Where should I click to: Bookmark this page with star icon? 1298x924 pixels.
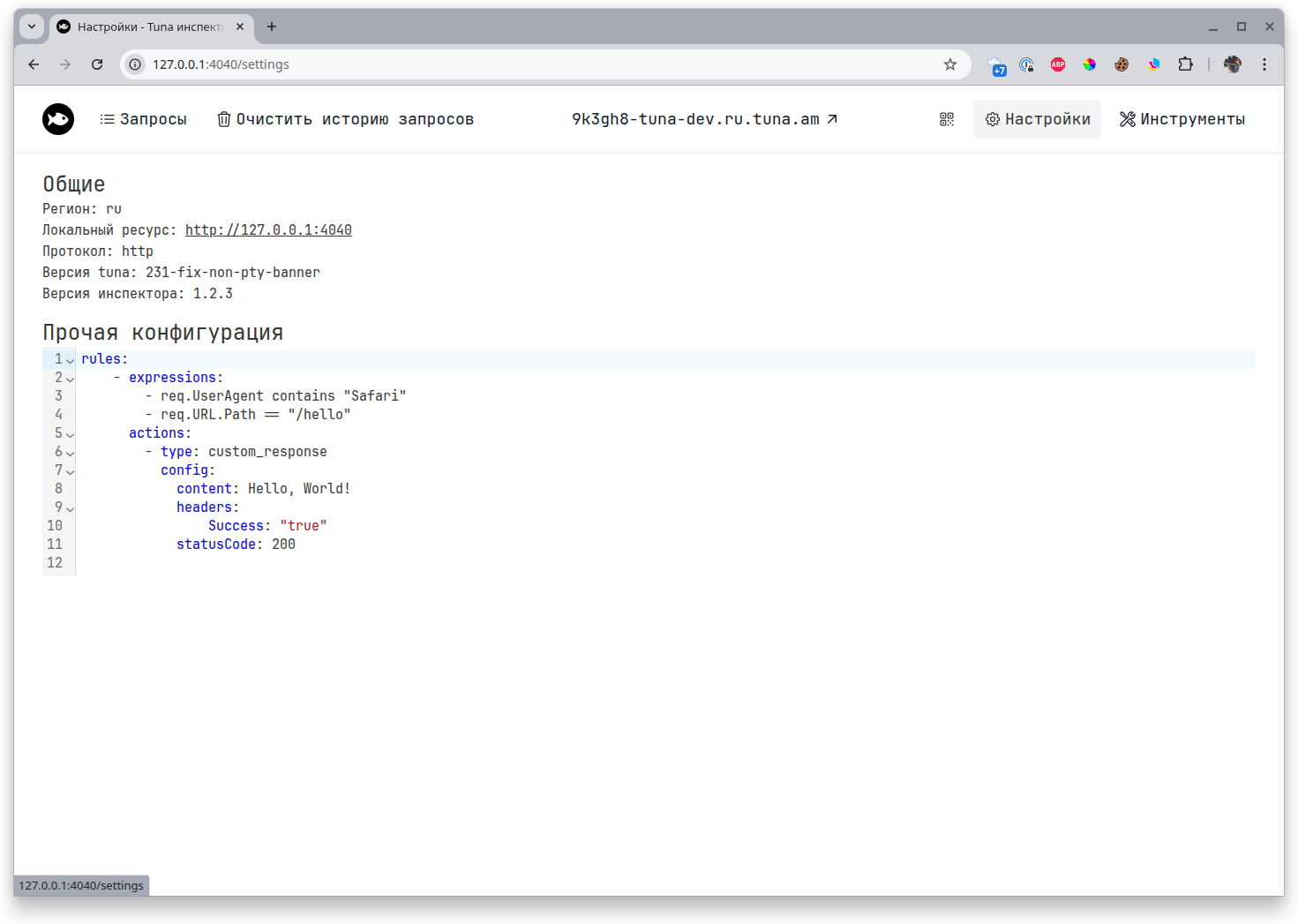[x=950, y=64]
